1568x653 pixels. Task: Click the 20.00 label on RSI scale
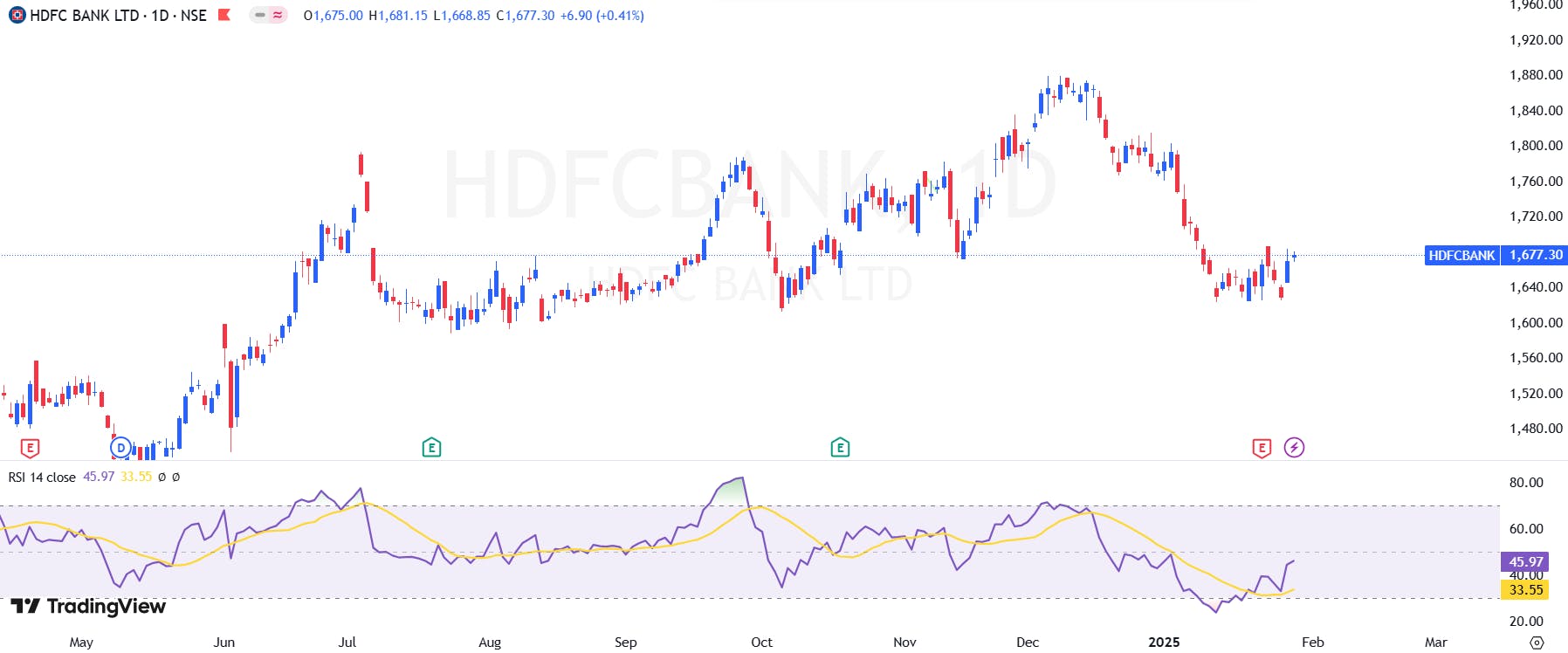pyautogui.click(x=1526, y=622)
